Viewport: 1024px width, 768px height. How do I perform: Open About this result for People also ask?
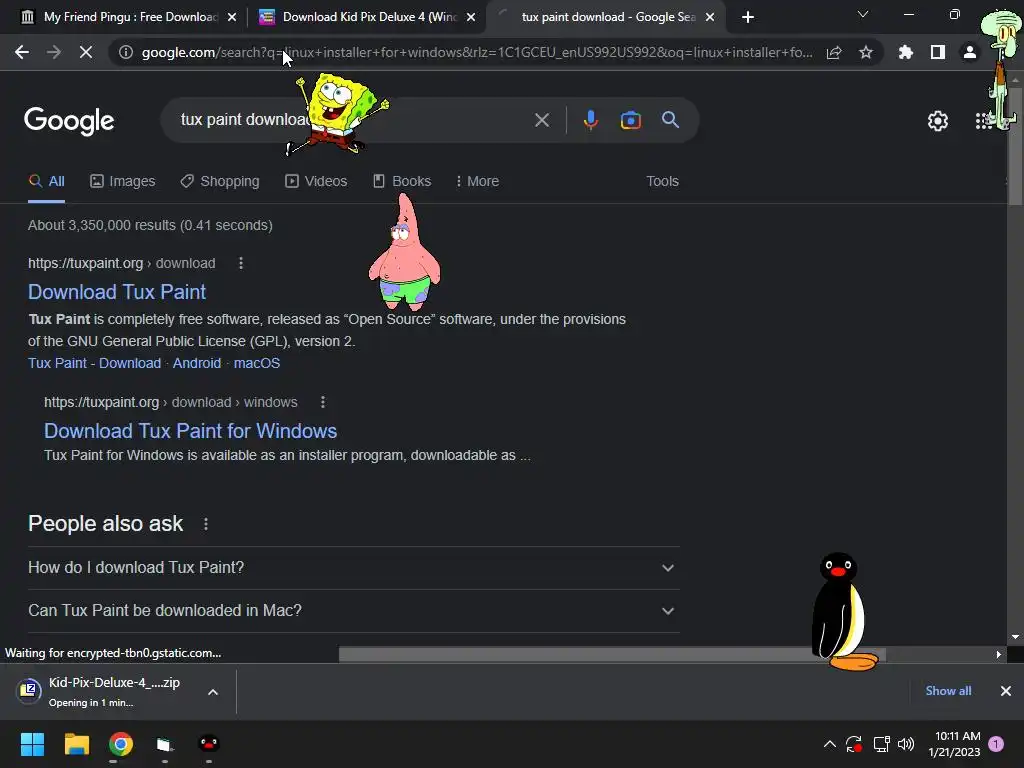206,524
